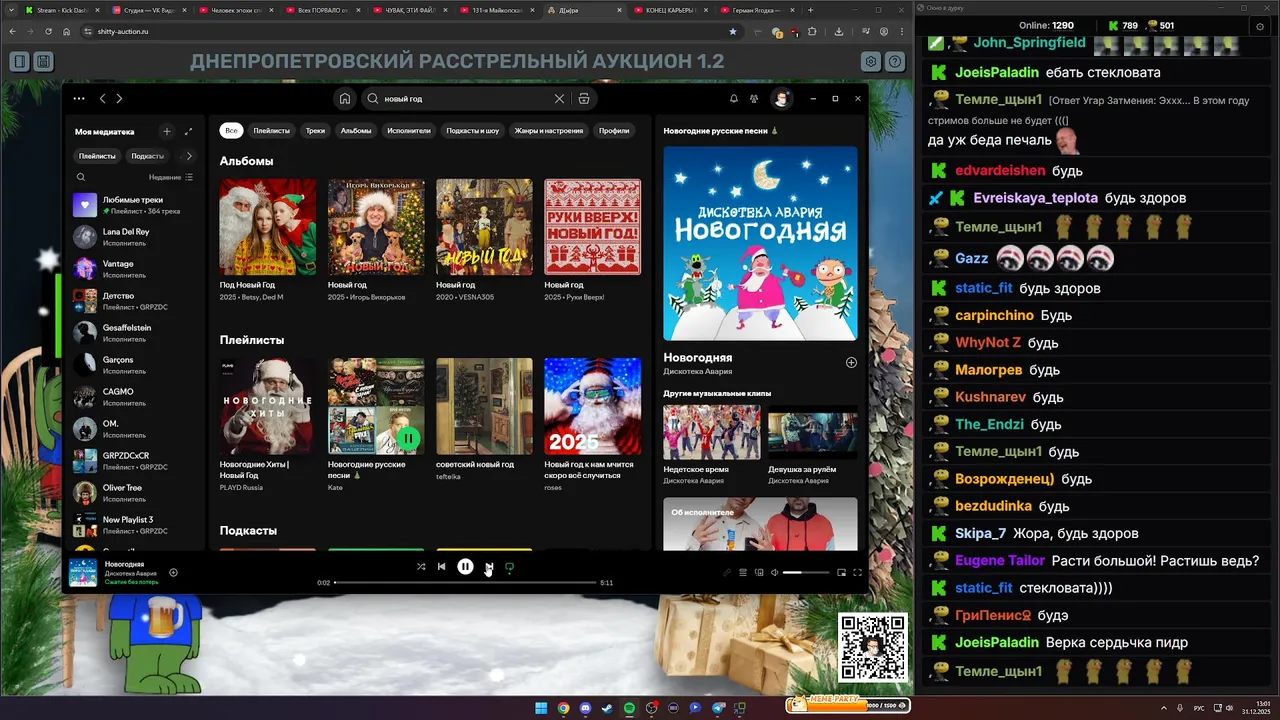Navigate forward in Spotify
1280x720 pixels.
(119, 99)
